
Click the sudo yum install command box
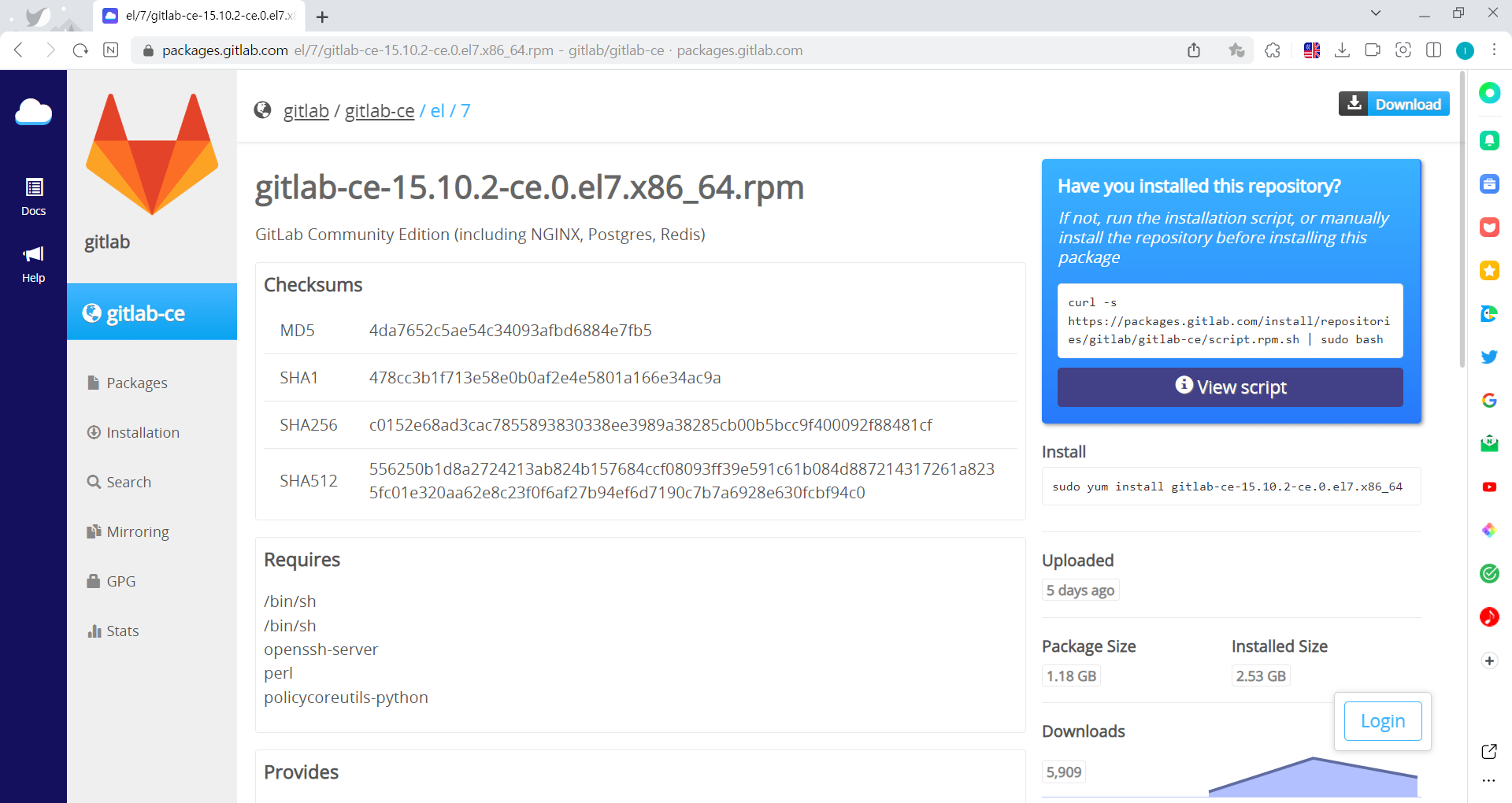point(1231,487)
